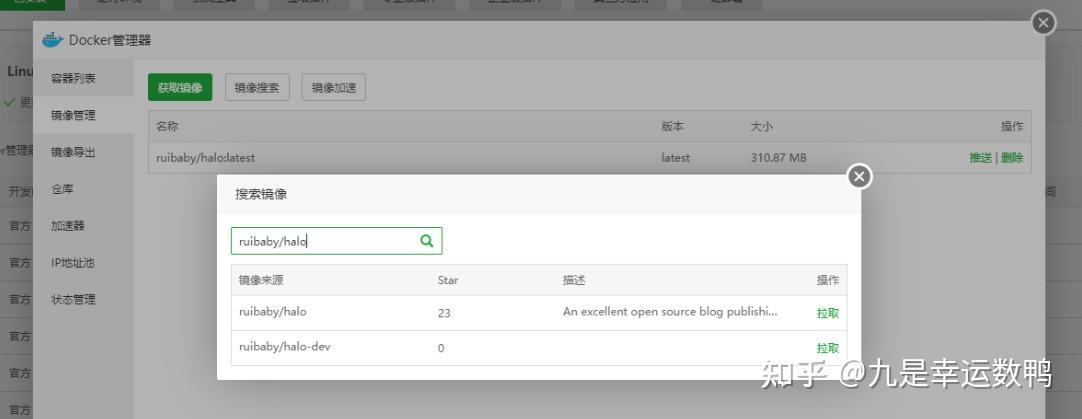
Task: Close the 搜索镜像 search dialog
Action: coord(859,177)
